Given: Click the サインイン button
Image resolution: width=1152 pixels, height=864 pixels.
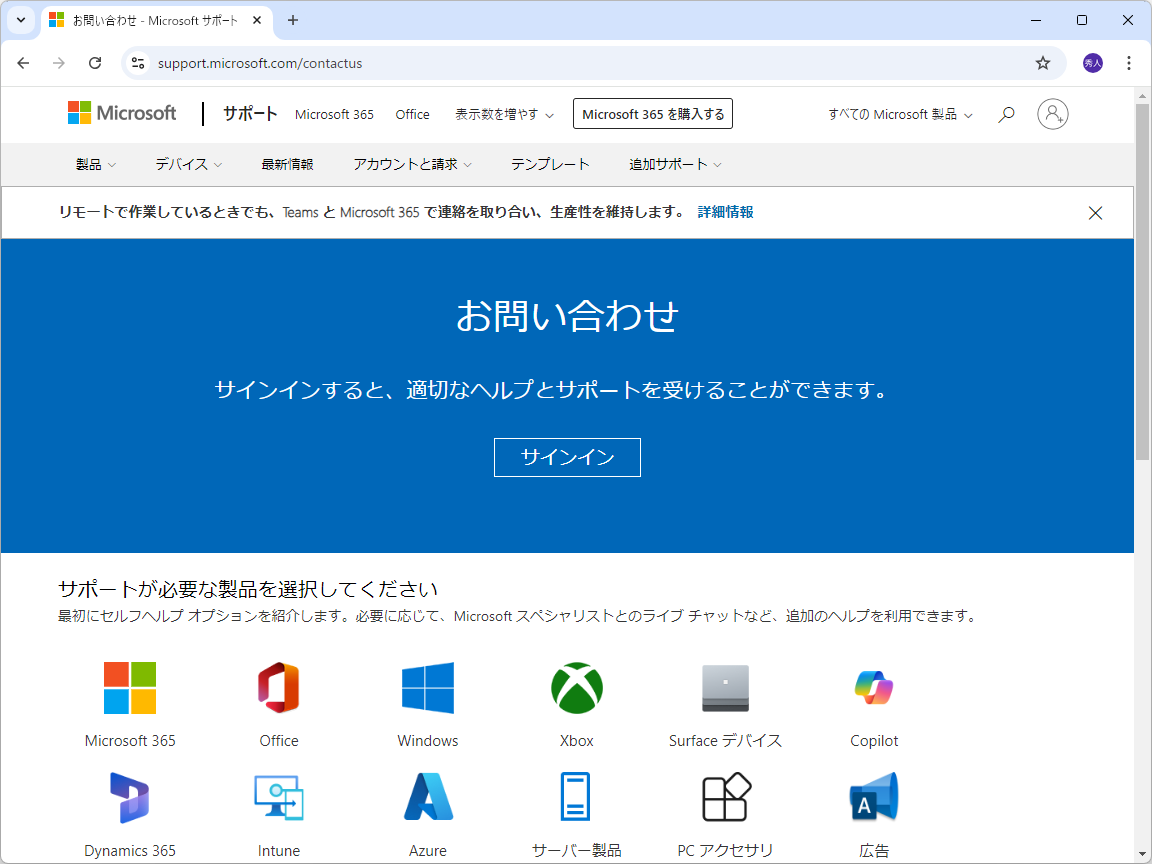Looking at the screenshot, I should click(x=567, y=457).
